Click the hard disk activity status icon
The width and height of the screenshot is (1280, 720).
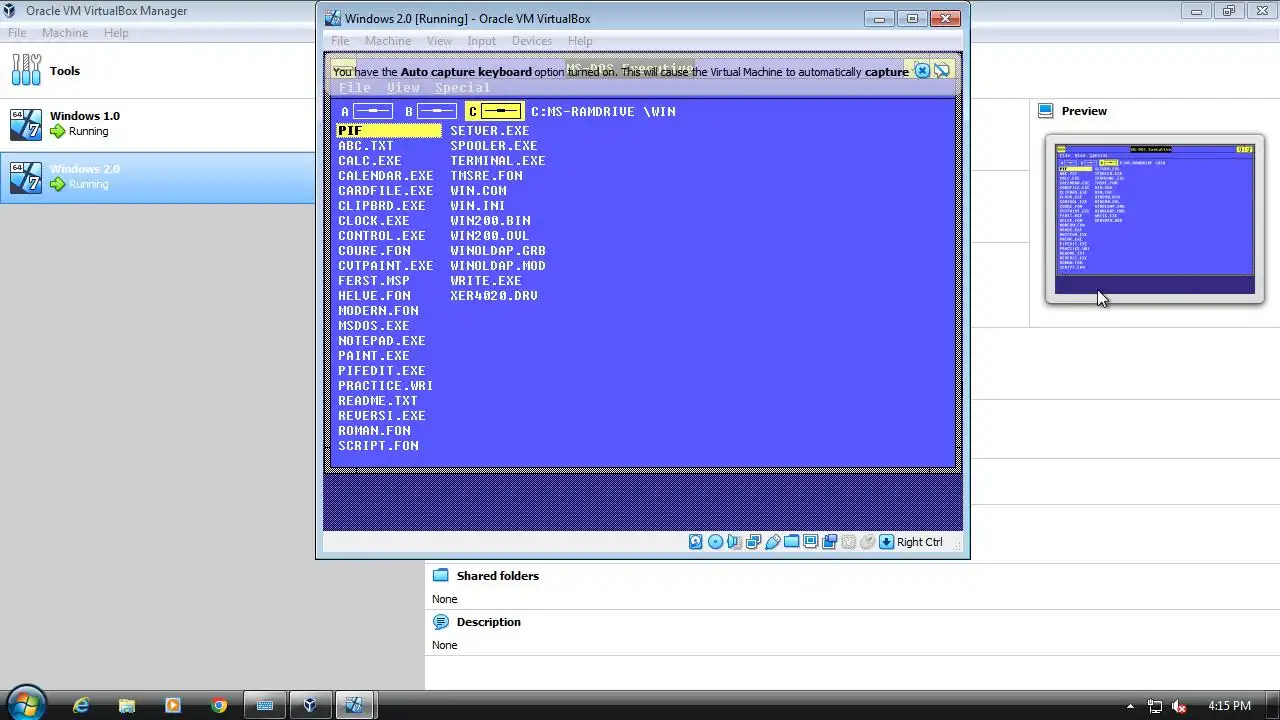pos(696,542)
